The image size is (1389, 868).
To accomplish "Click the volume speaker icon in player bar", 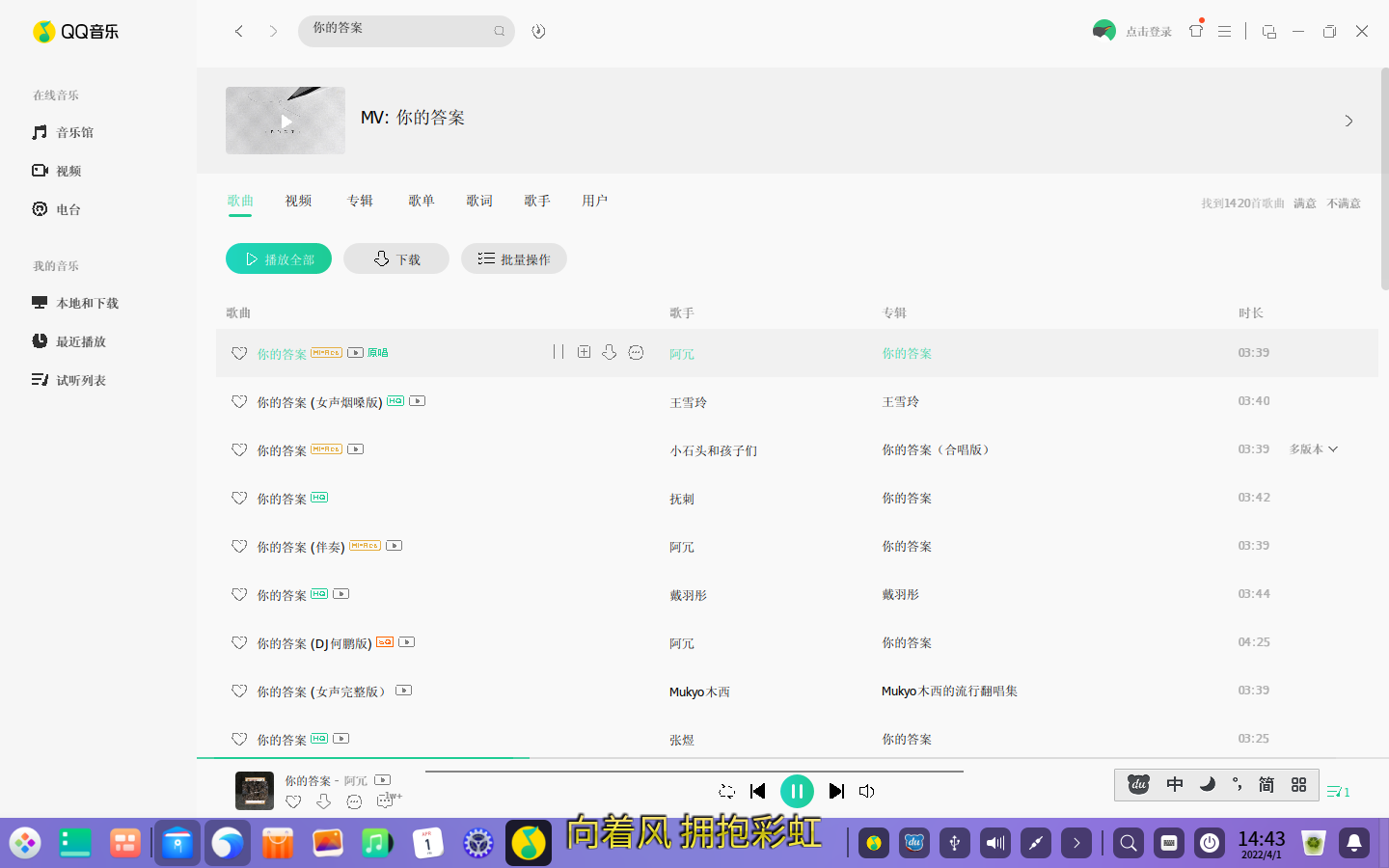I will (x=867, y=791).
